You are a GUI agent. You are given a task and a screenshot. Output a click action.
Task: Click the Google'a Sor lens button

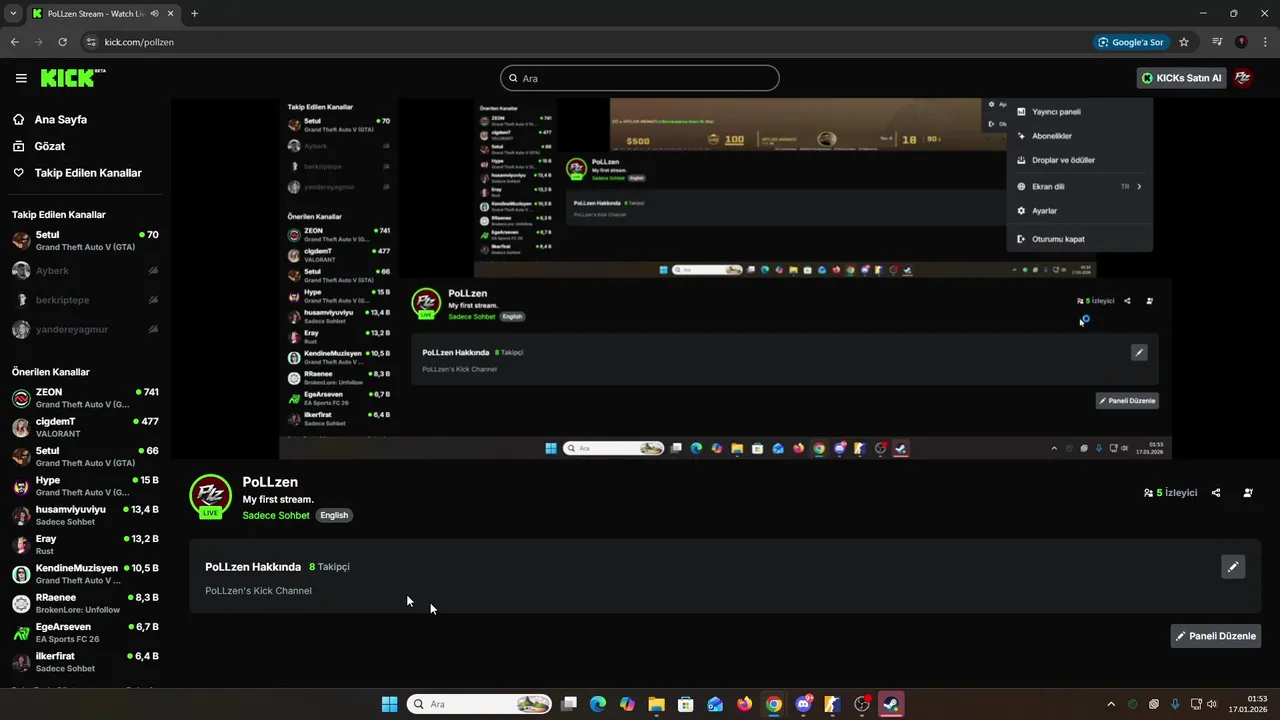[1130, 42]
